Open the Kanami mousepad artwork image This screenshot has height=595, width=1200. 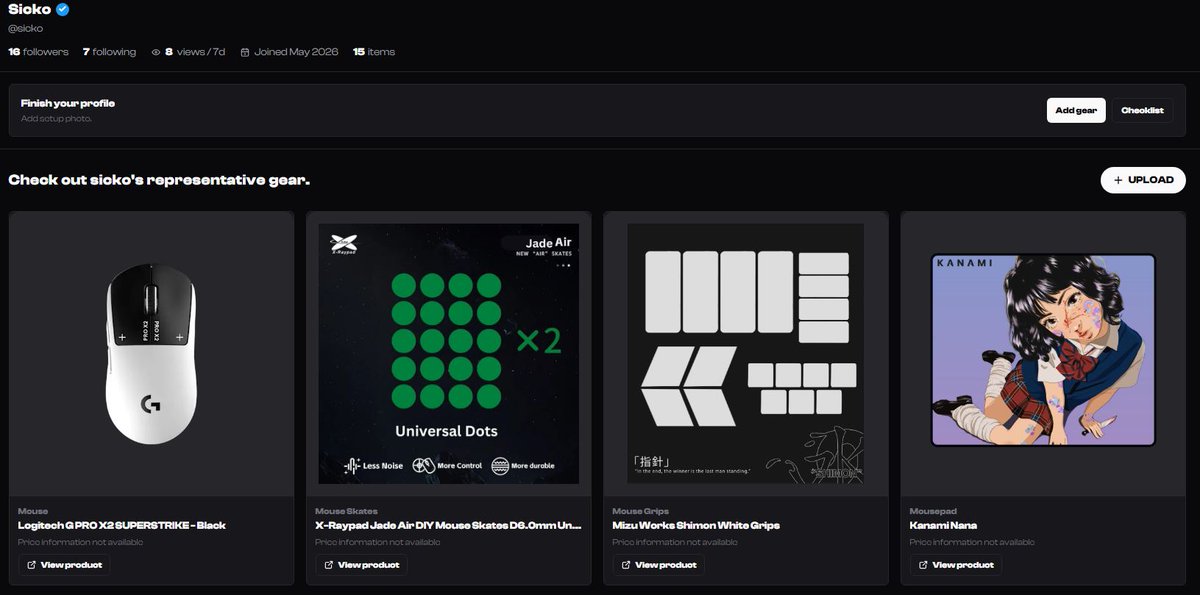pos(1043,349)
